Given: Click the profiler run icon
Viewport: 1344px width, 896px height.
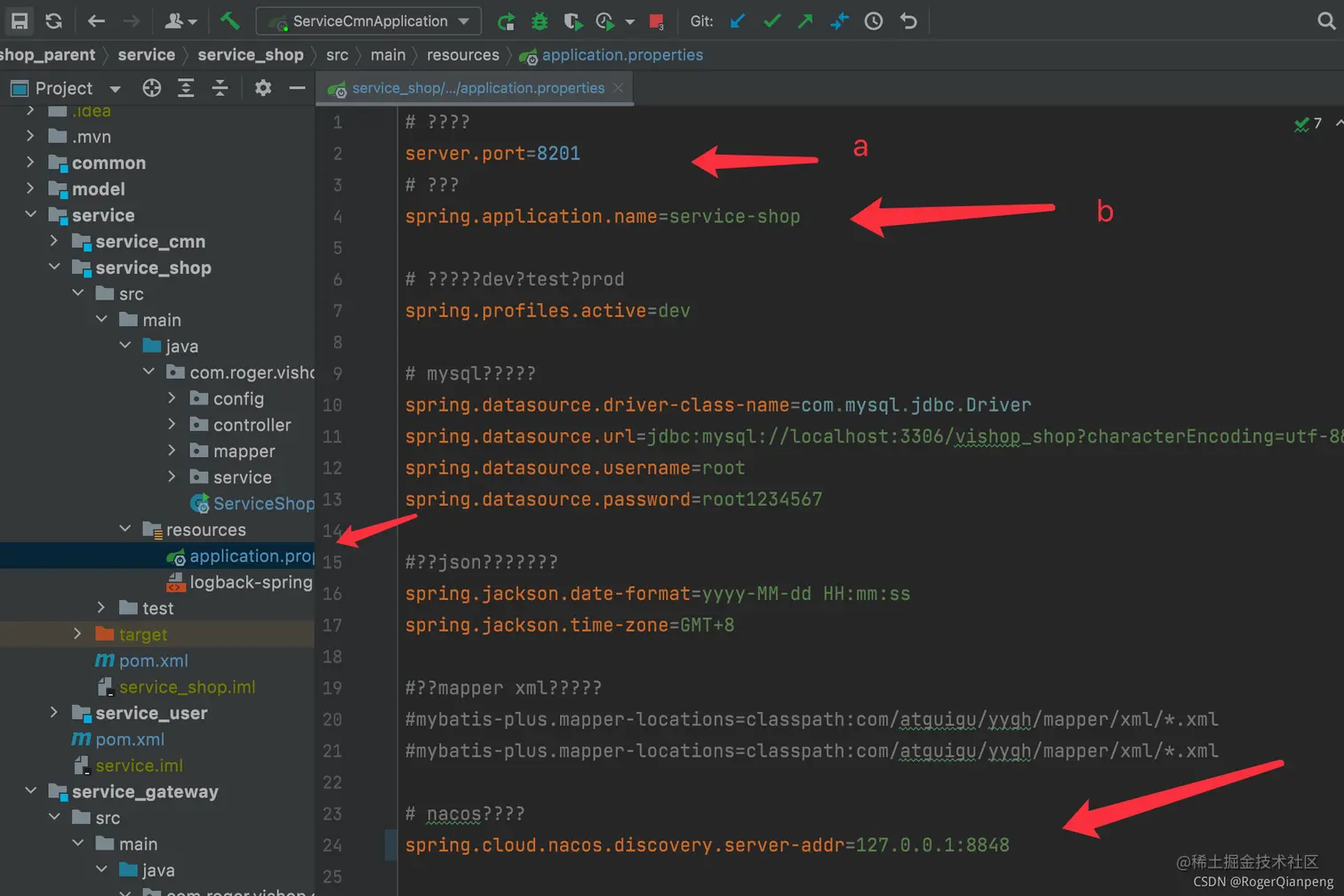Looking at the screenshot, I should 605,20.
